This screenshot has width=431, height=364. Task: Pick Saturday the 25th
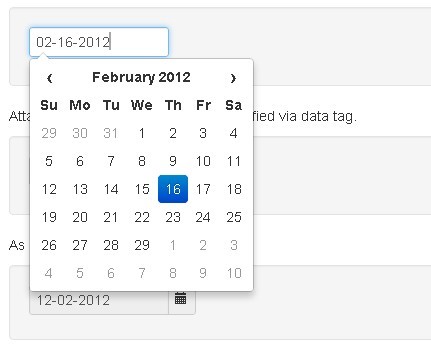(234, 217)
